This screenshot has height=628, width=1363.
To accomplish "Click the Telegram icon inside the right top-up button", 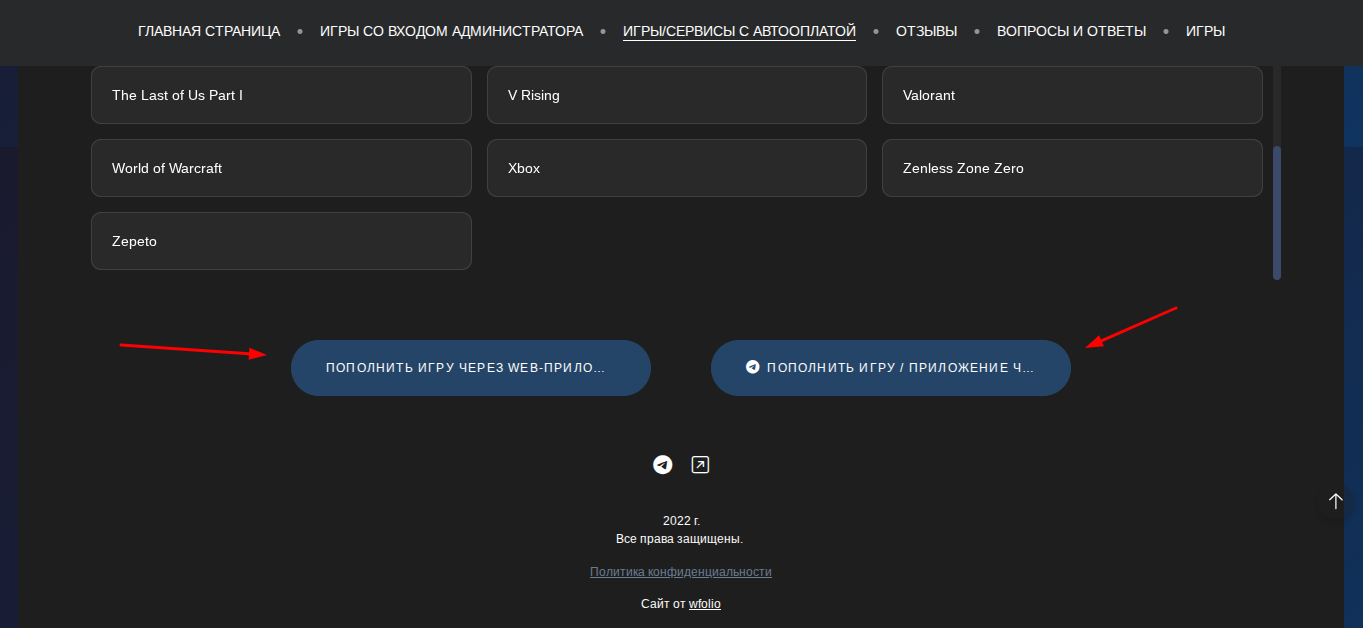I will tap(753, 367).
